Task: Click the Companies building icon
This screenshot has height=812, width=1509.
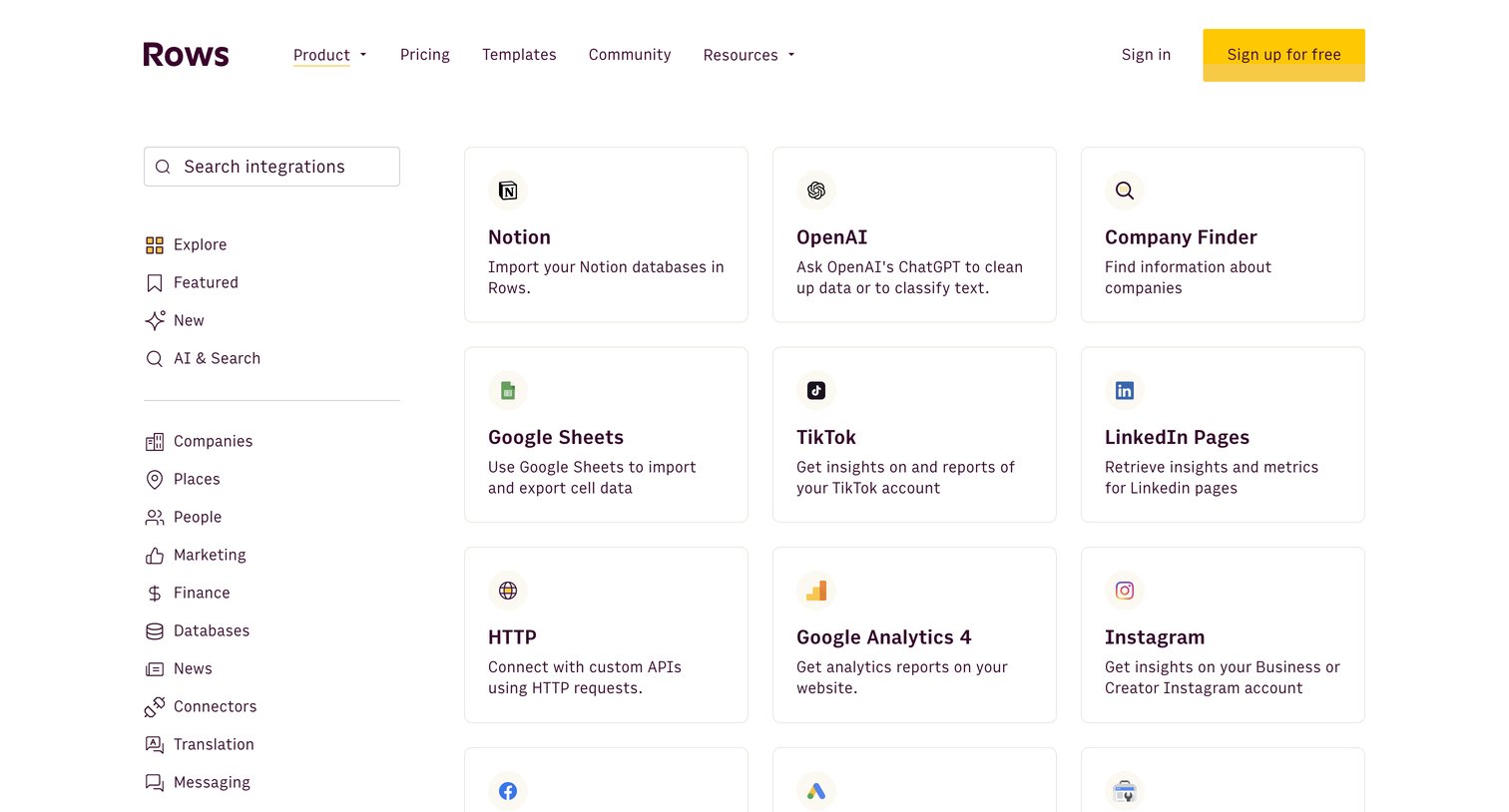Action: (155, 442)
